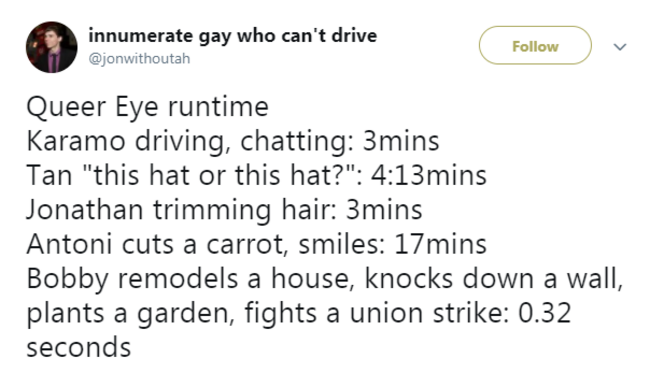Click the word "Jonathan" in the tweet
This screenshot has width=650, height=373.
(x=85, y=209)
